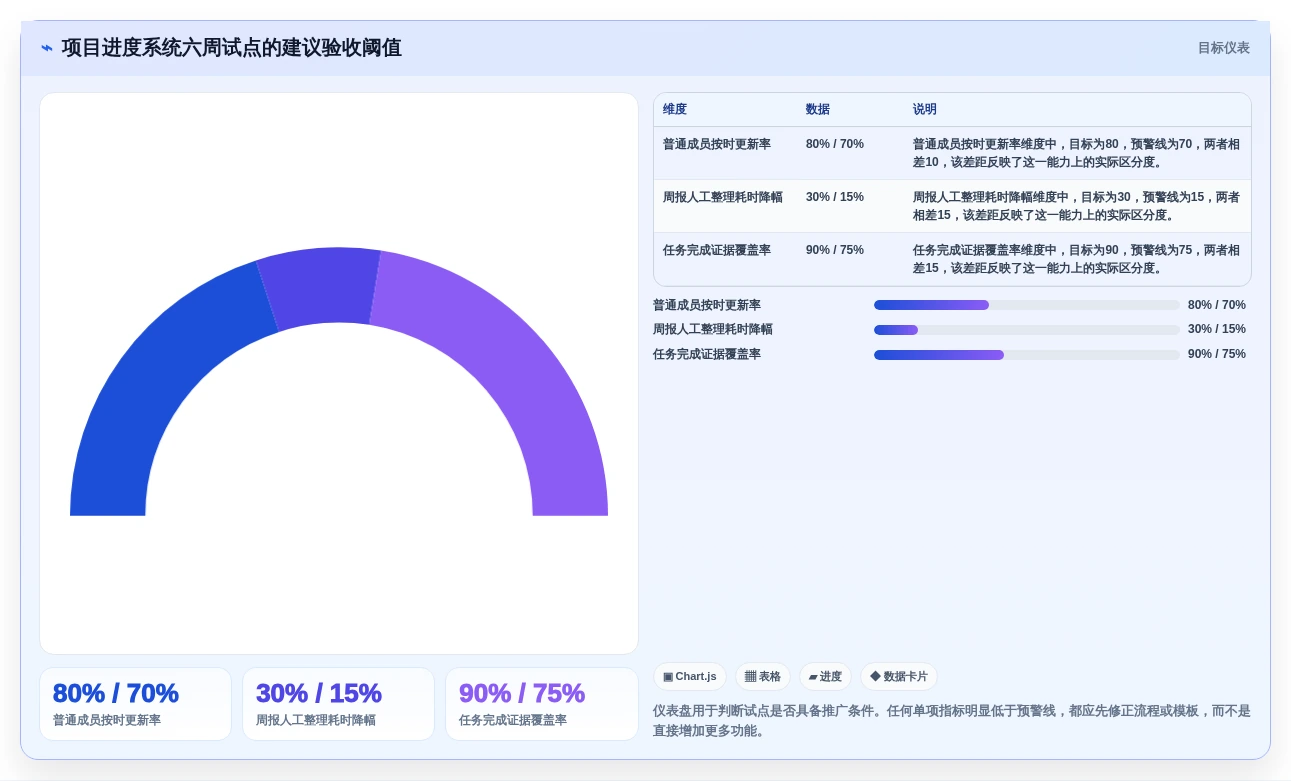
Task: Open the 30% / 15% data card
Action: [338, 704]
